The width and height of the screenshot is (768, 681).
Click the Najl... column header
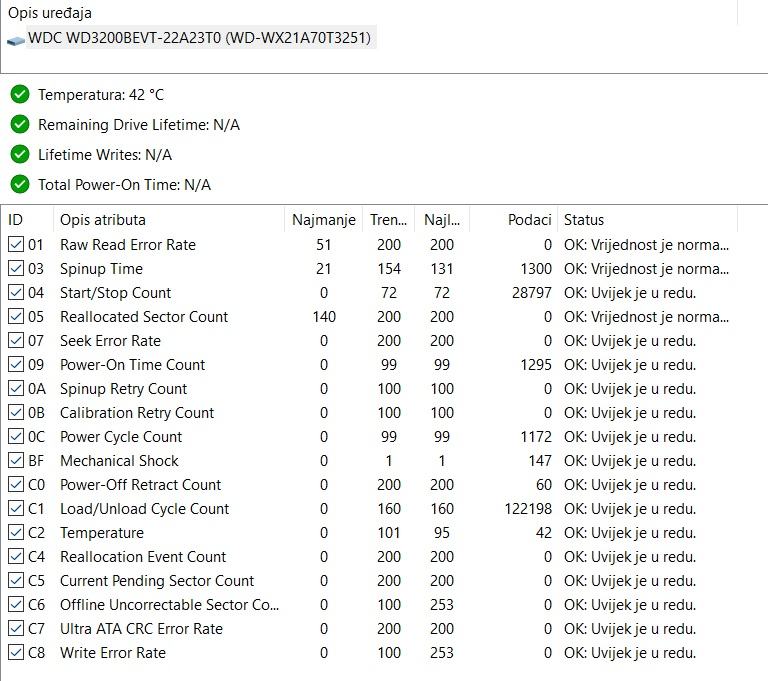tap(442, 219)
